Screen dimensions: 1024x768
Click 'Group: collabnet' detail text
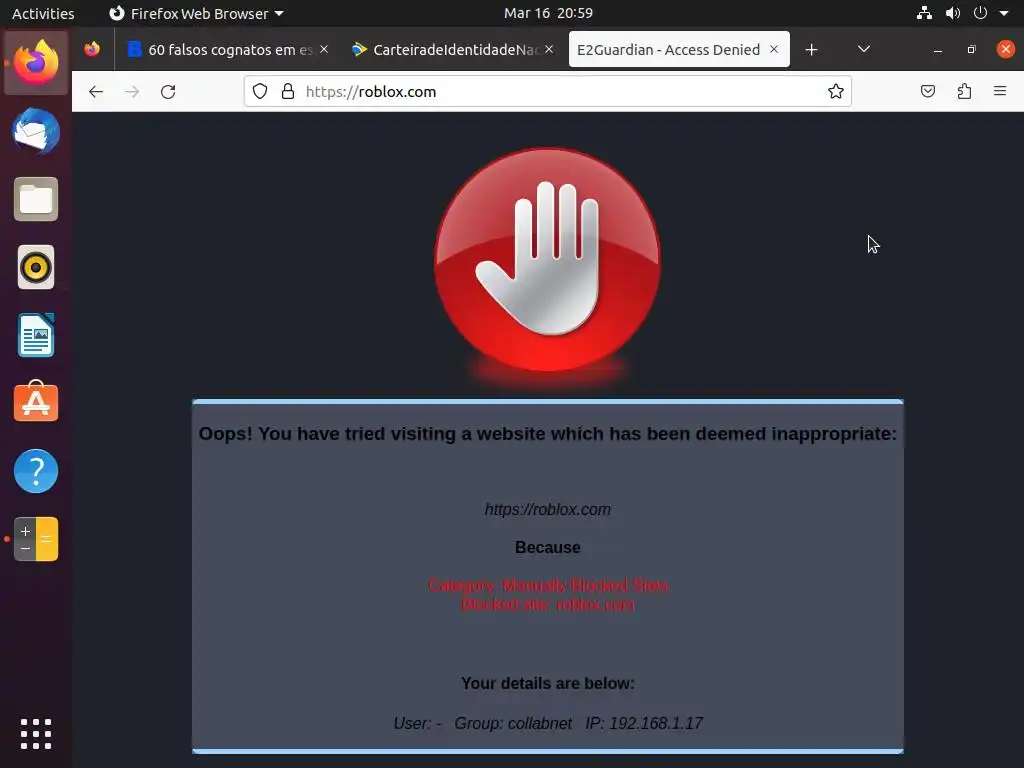tap(513, 724)
